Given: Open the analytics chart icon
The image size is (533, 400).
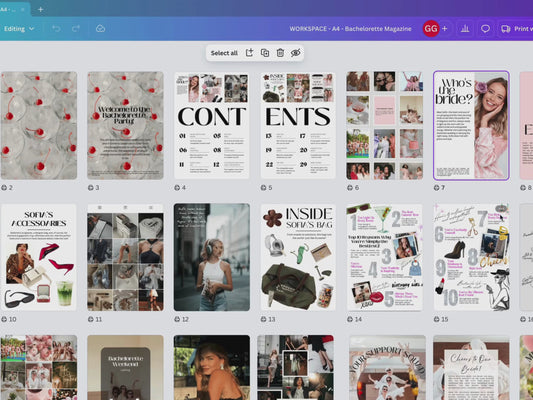Looking at the screenshot, I should click(465, 29).
